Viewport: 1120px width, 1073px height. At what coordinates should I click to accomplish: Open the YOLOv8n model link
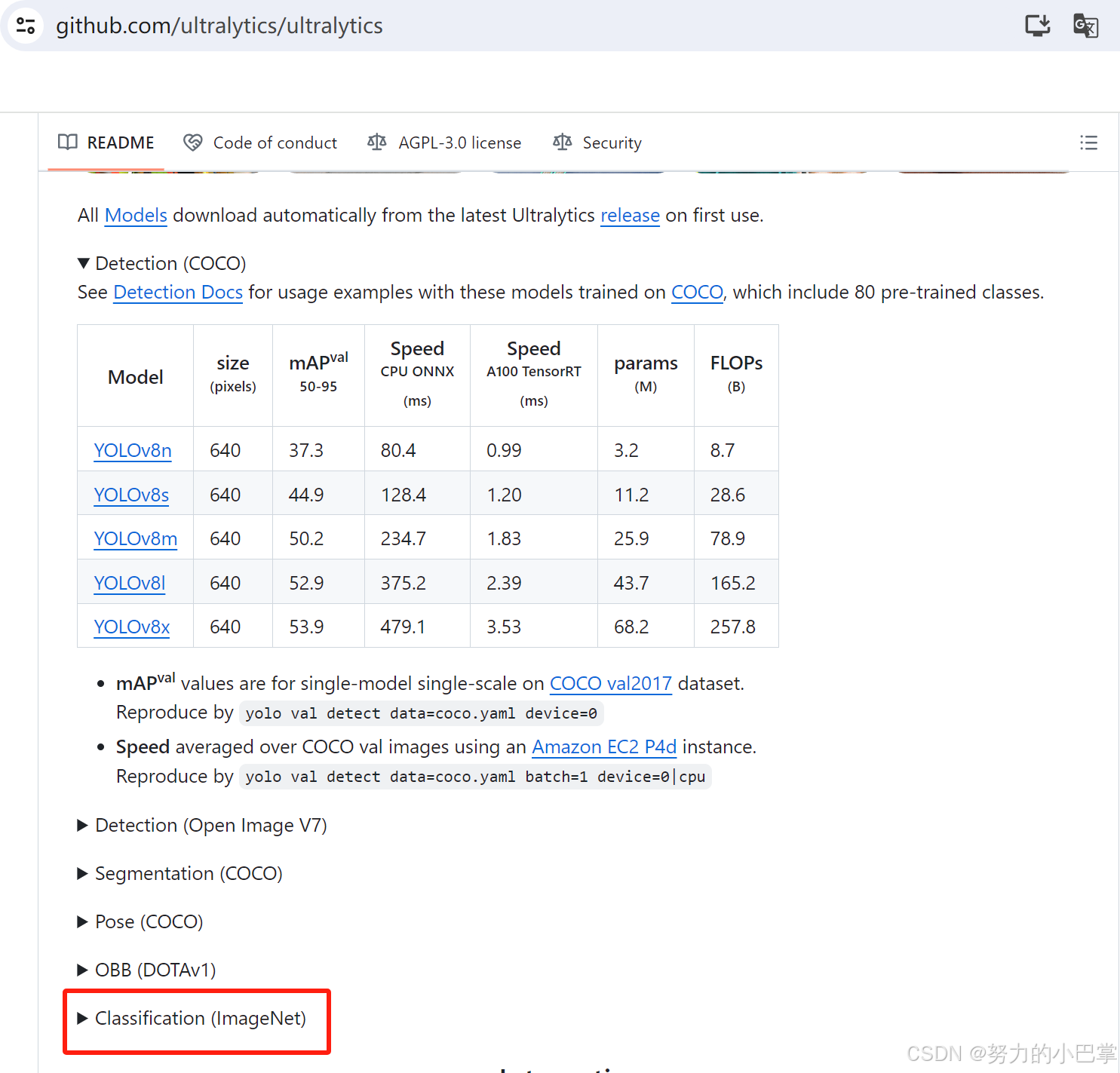click(133, 450)
